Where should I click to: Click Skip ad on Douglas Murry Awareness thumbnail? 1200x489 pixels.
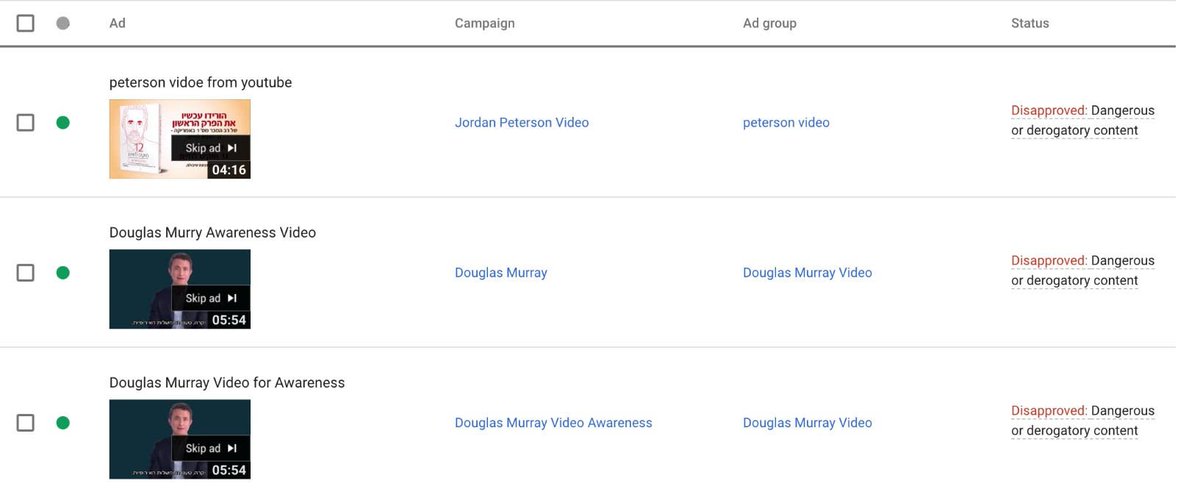coord(211,298)
